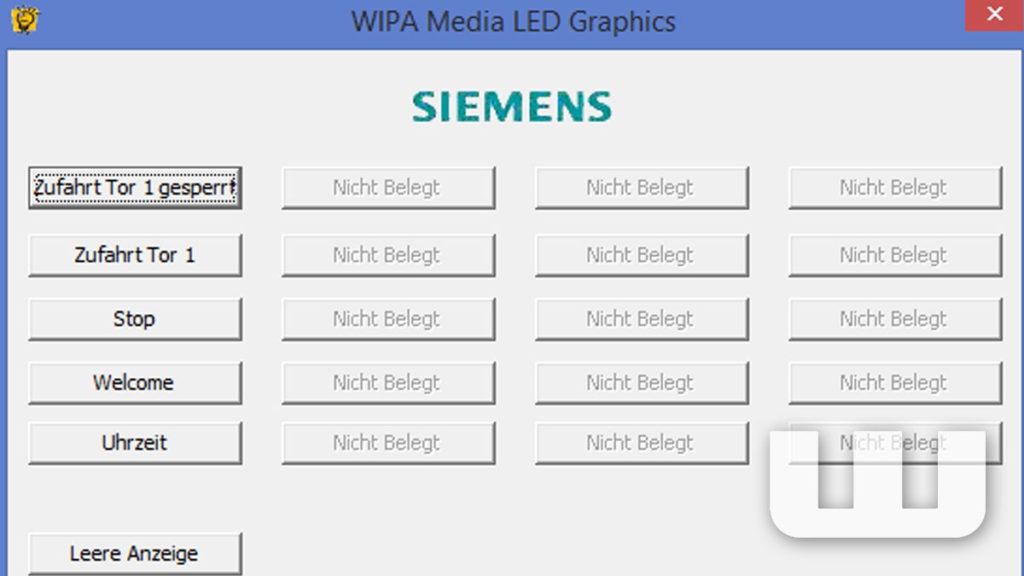Select the Zufahrt Tor 1 gesperrt button
Screen dimensions: 1024x576
(135, 188)
